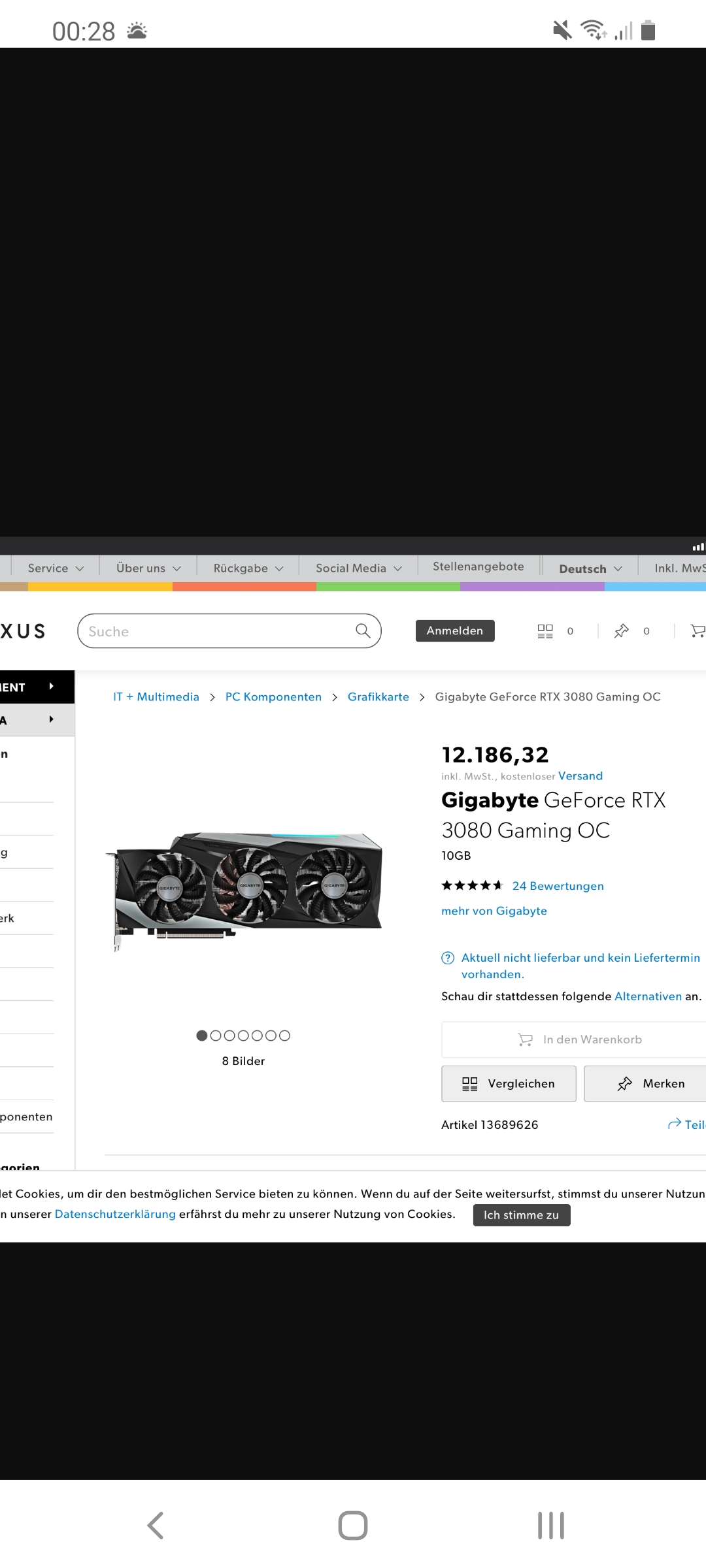Screen dimensions: 706x1568
Task: Open the Alternativen link
Action: pos(648,996)
